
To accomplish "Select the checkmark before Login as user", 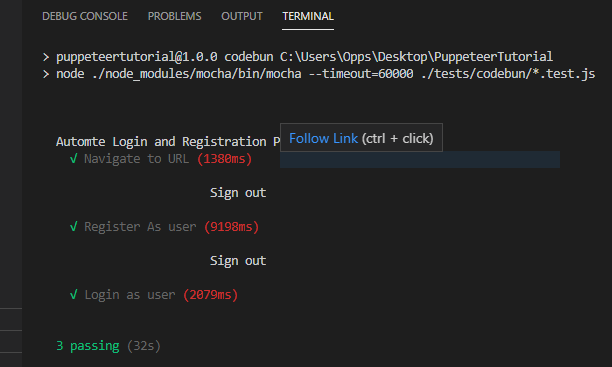I will 73,294.
